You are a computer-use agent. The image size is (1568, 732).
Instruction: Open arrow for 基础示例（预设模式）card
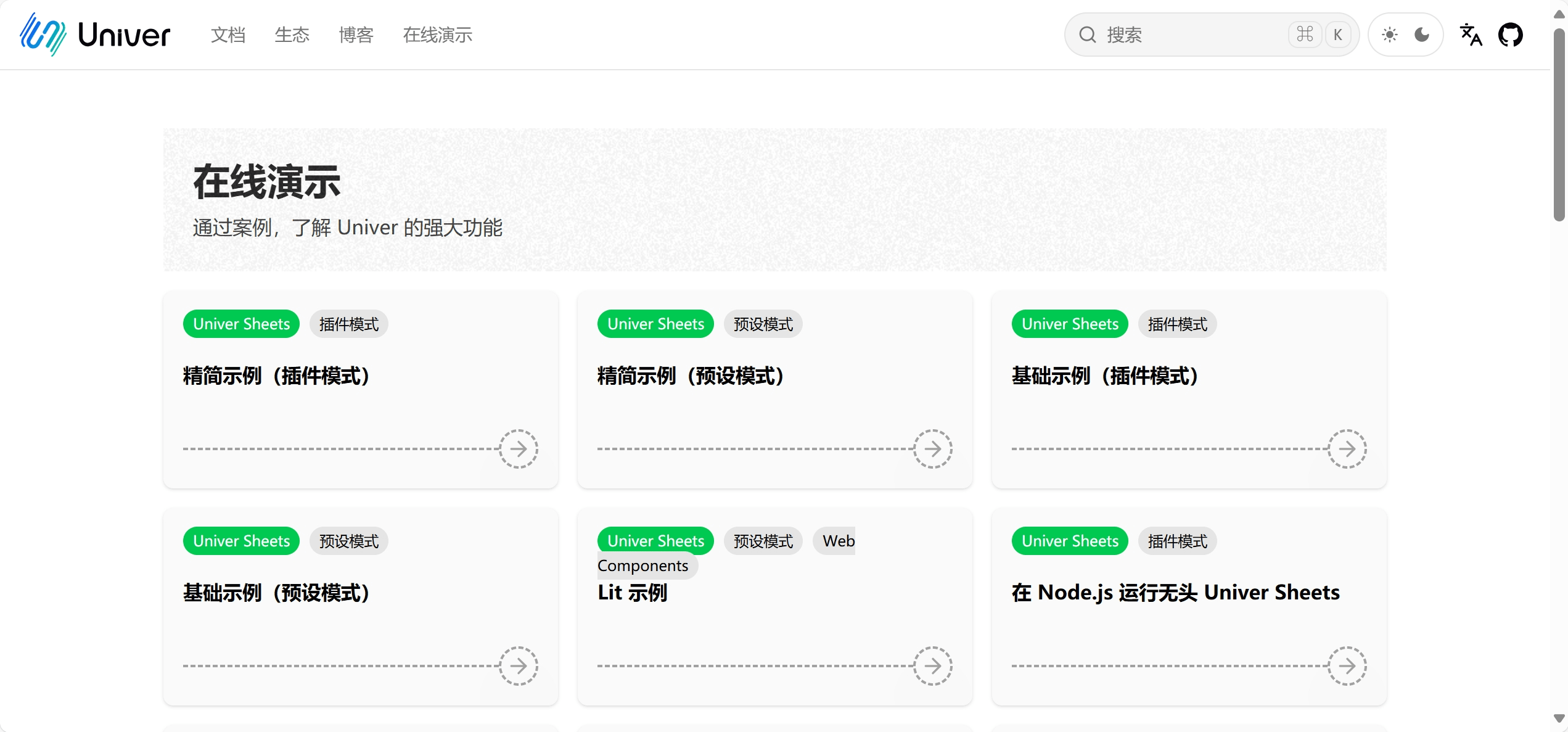coord(519,666)
